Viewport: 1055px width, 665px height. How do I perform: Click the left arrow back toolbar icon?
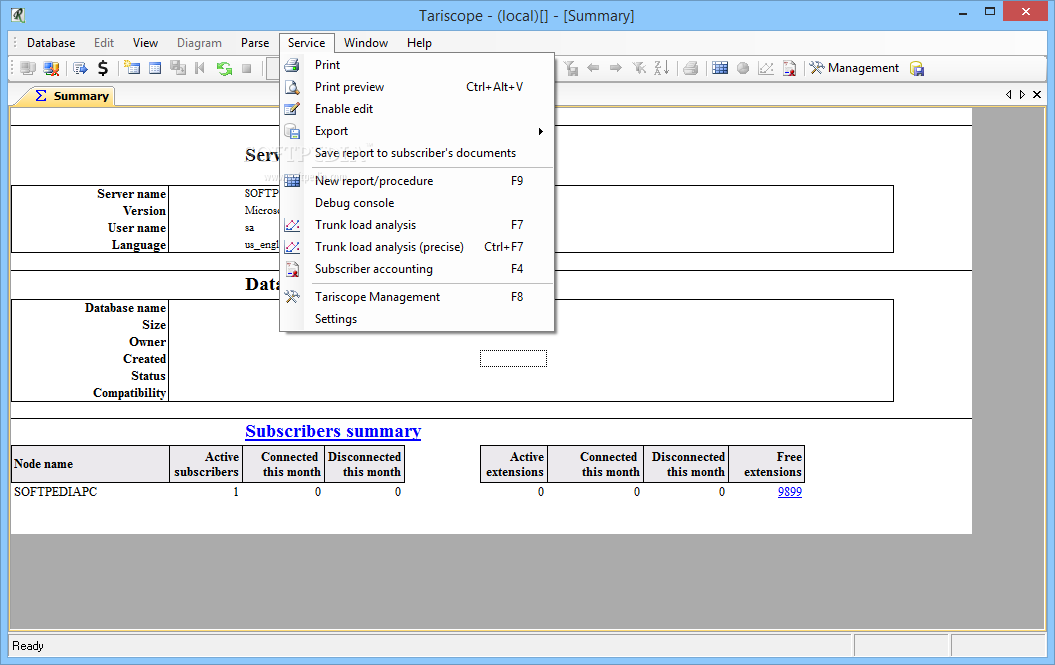[x=593, y=68]
